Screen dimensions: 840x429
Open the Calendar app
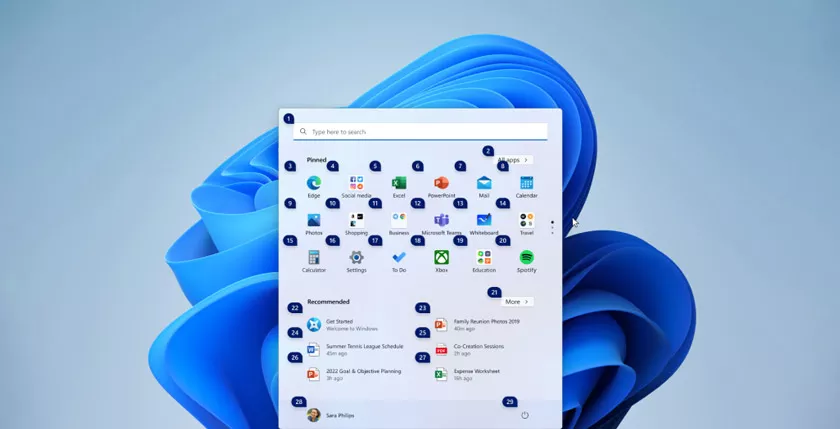(527, 183)
